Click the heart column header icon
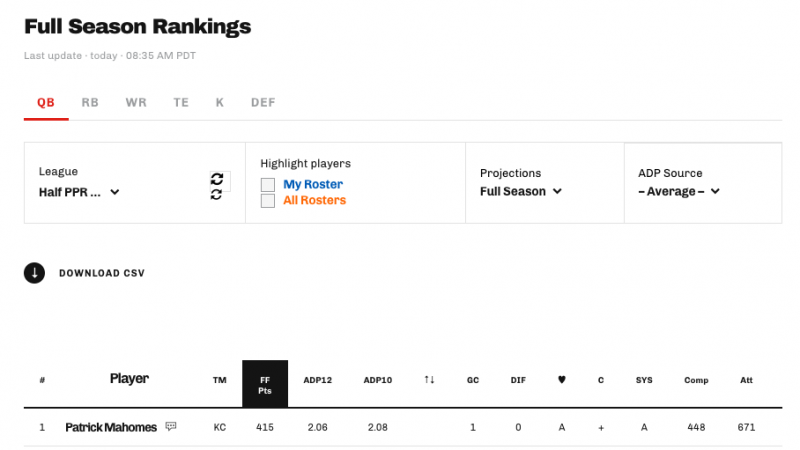This screenshot has height=450, width=800. coord(562,380)
